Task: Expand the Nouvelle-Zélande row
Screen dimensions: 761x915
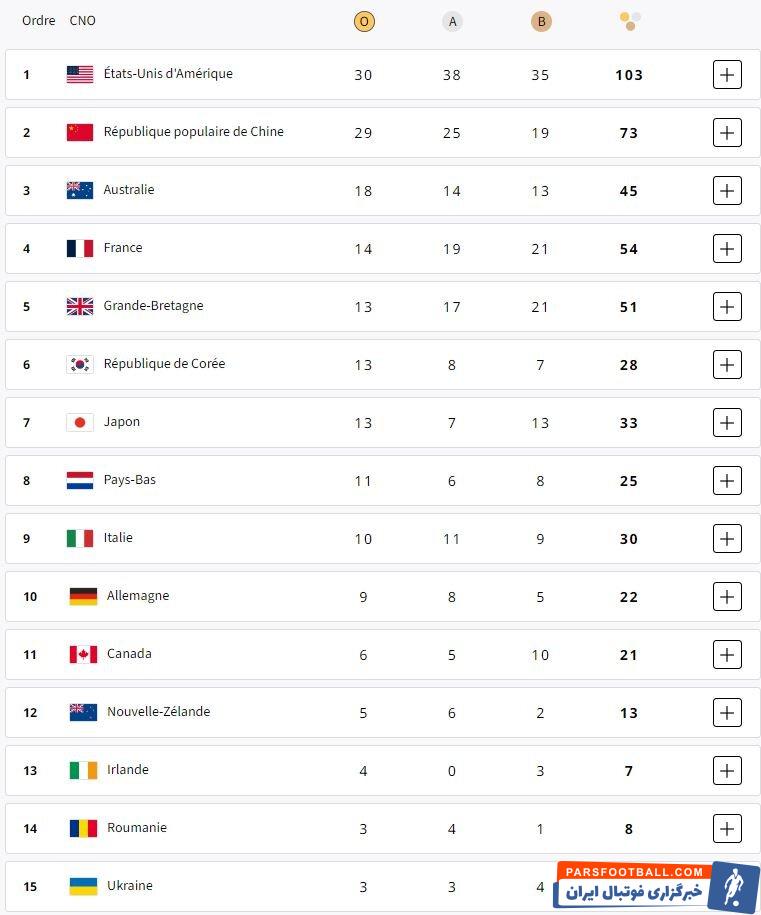Action: coord(727,712)
